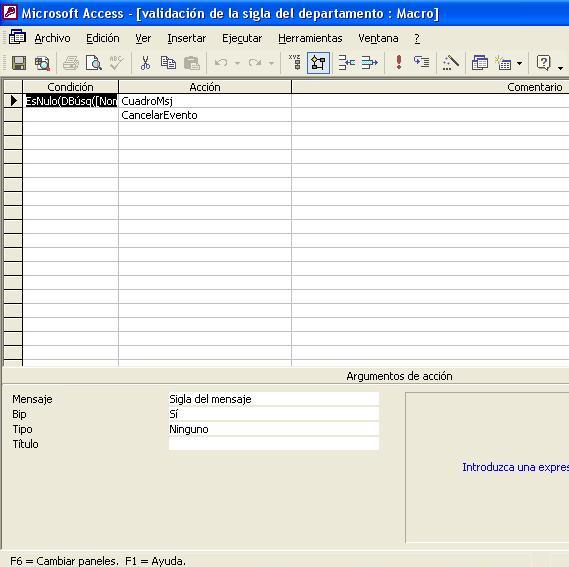Viewport: 569px width, 567px height.
Task: Open the Undo dropdown arrow
Action: click(x=237, y=64)
